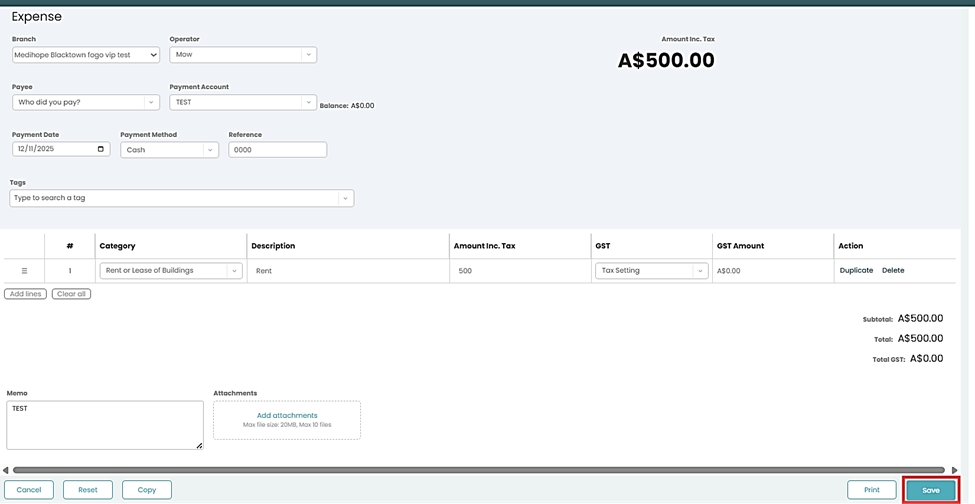Click the horizontal scrollbar track
Image resolution: width=975 pixels, height=504 pixels.
coord(478,470)
